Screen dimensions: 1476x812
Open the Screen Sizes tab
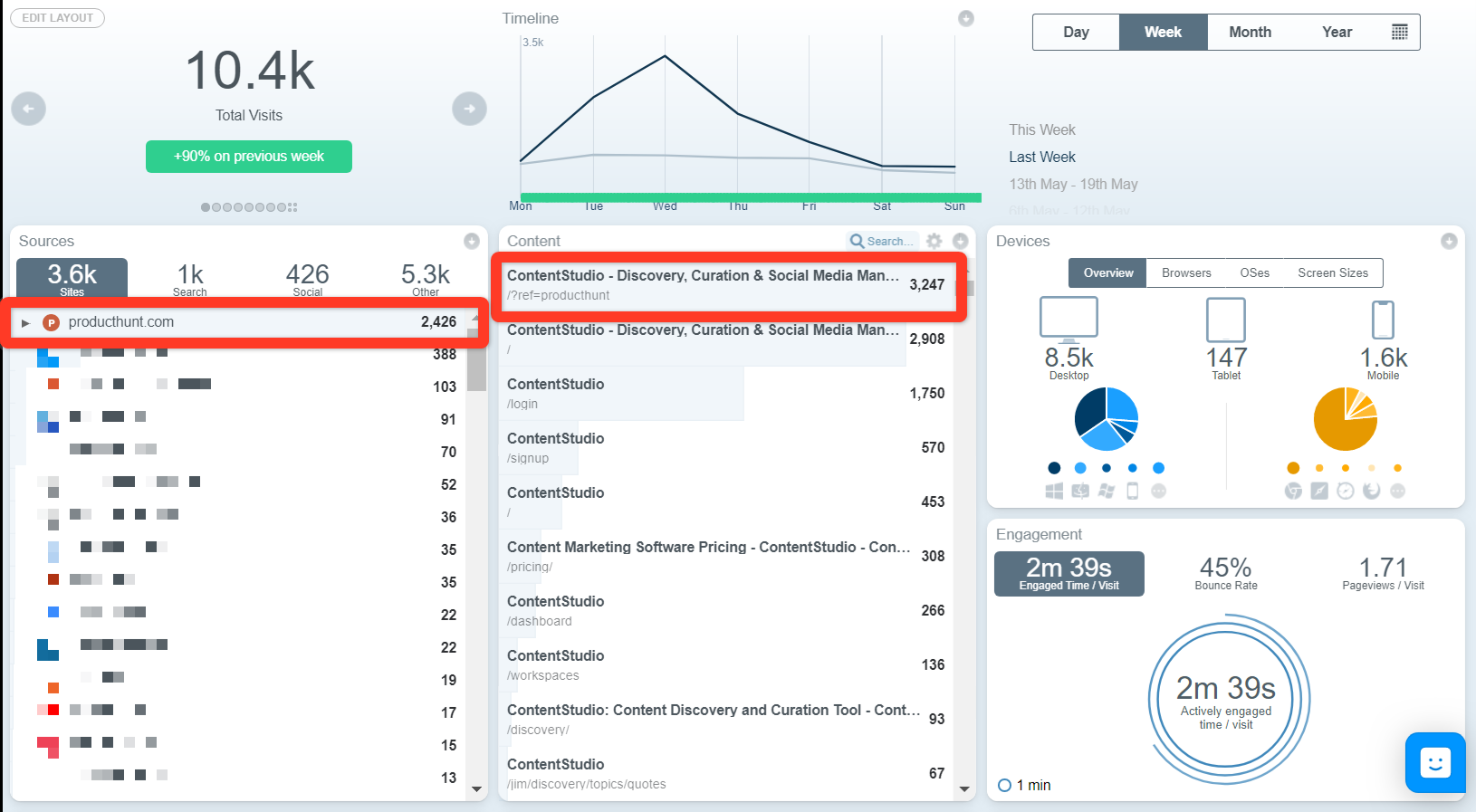tap(1333, 272)
